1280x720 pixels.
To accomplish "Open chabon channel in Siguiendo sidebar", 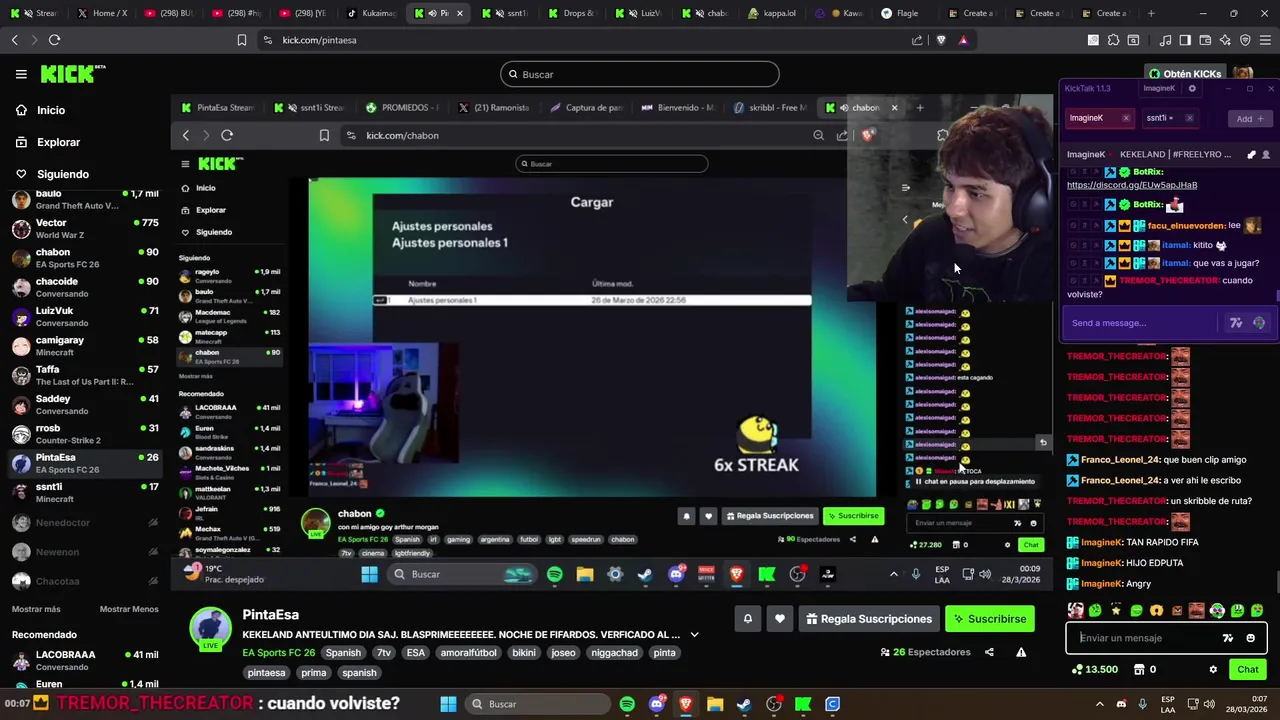I will [85, 258].
